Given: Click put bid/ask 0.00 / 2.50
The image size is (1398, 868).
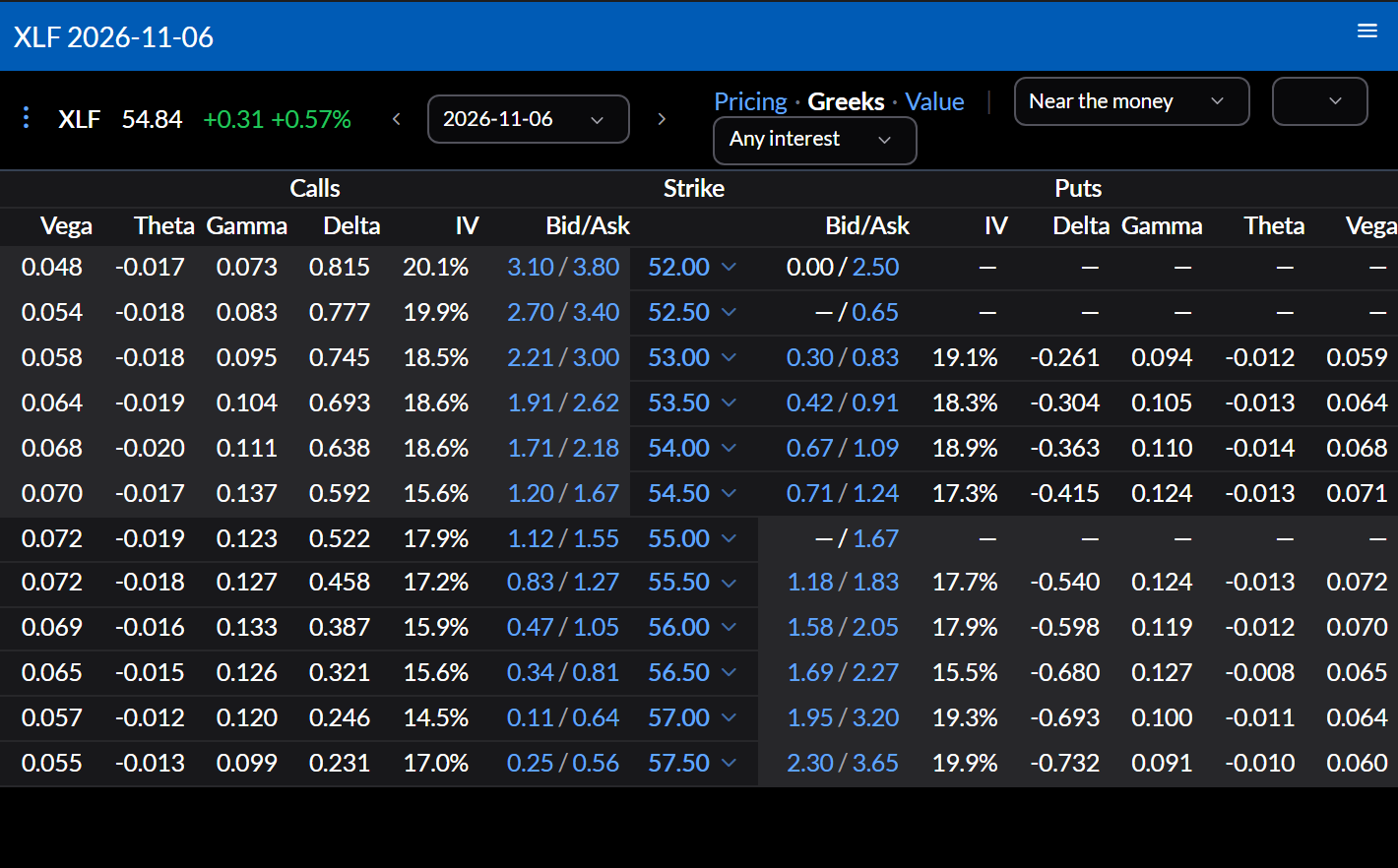Looking at the screenshot, I should (x=843, y=267).
